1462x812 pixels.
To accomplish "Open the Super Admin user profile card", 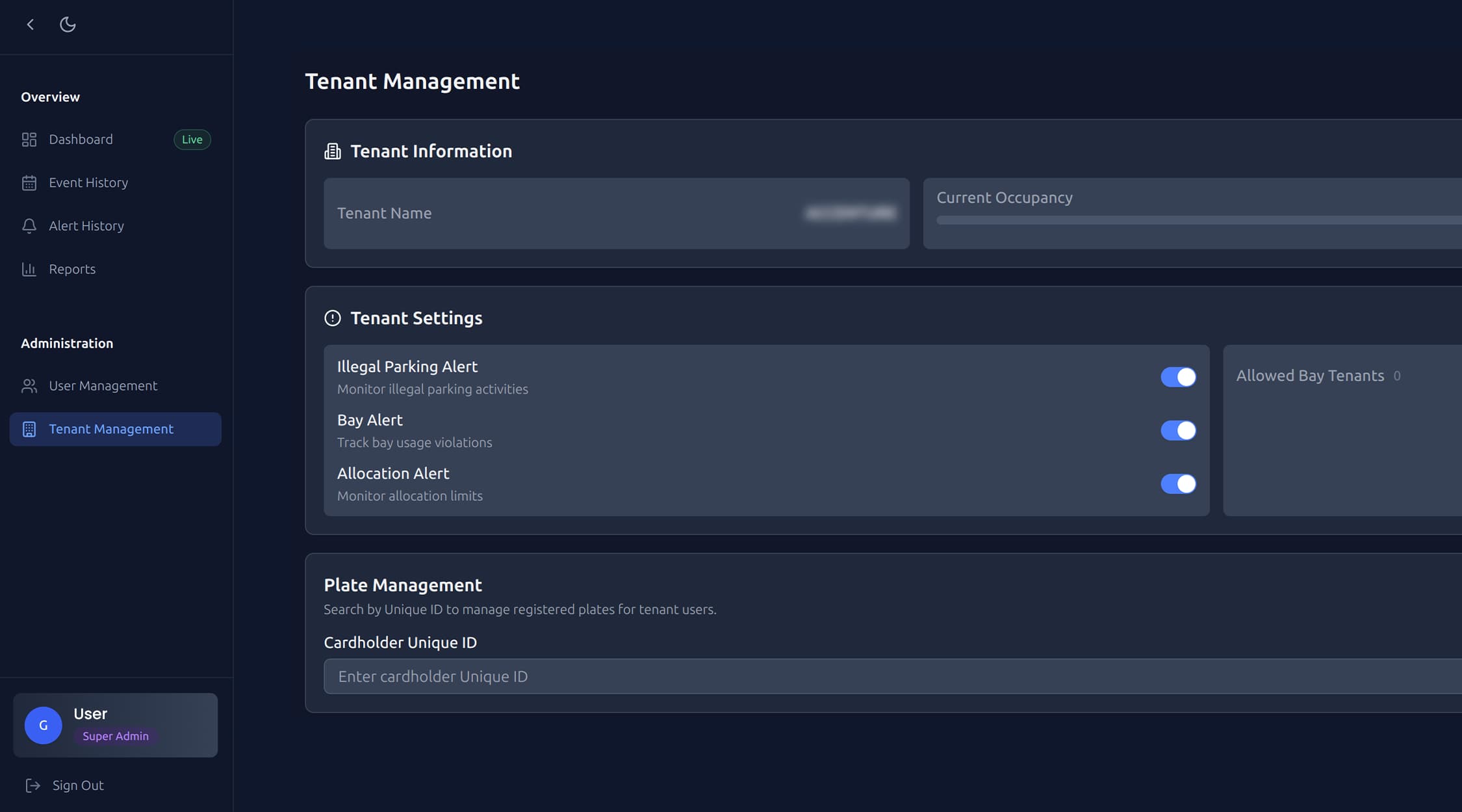I will coord(115,724).
